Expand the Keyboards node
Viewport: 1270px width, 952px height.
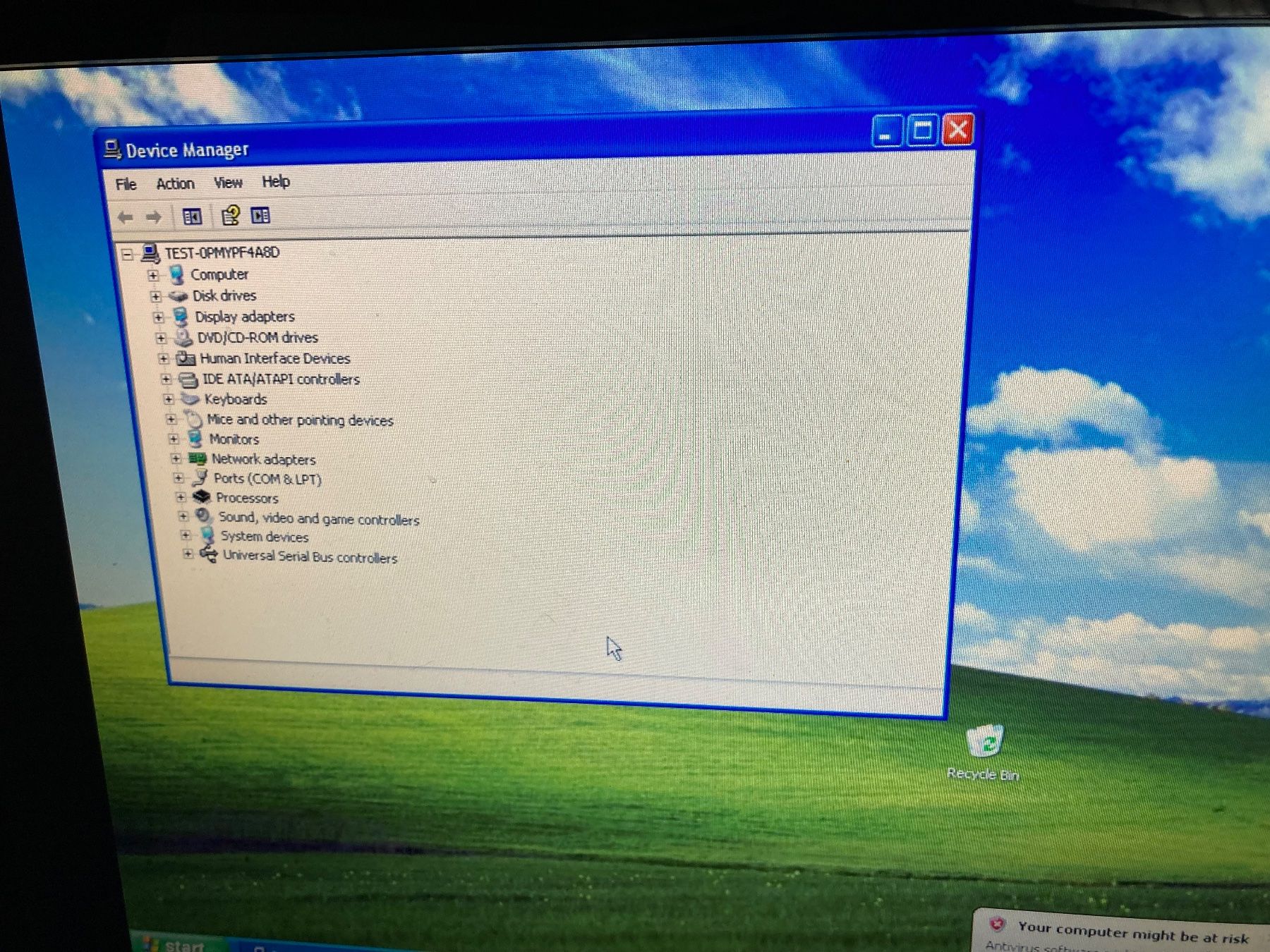click(x=168, y=399)
